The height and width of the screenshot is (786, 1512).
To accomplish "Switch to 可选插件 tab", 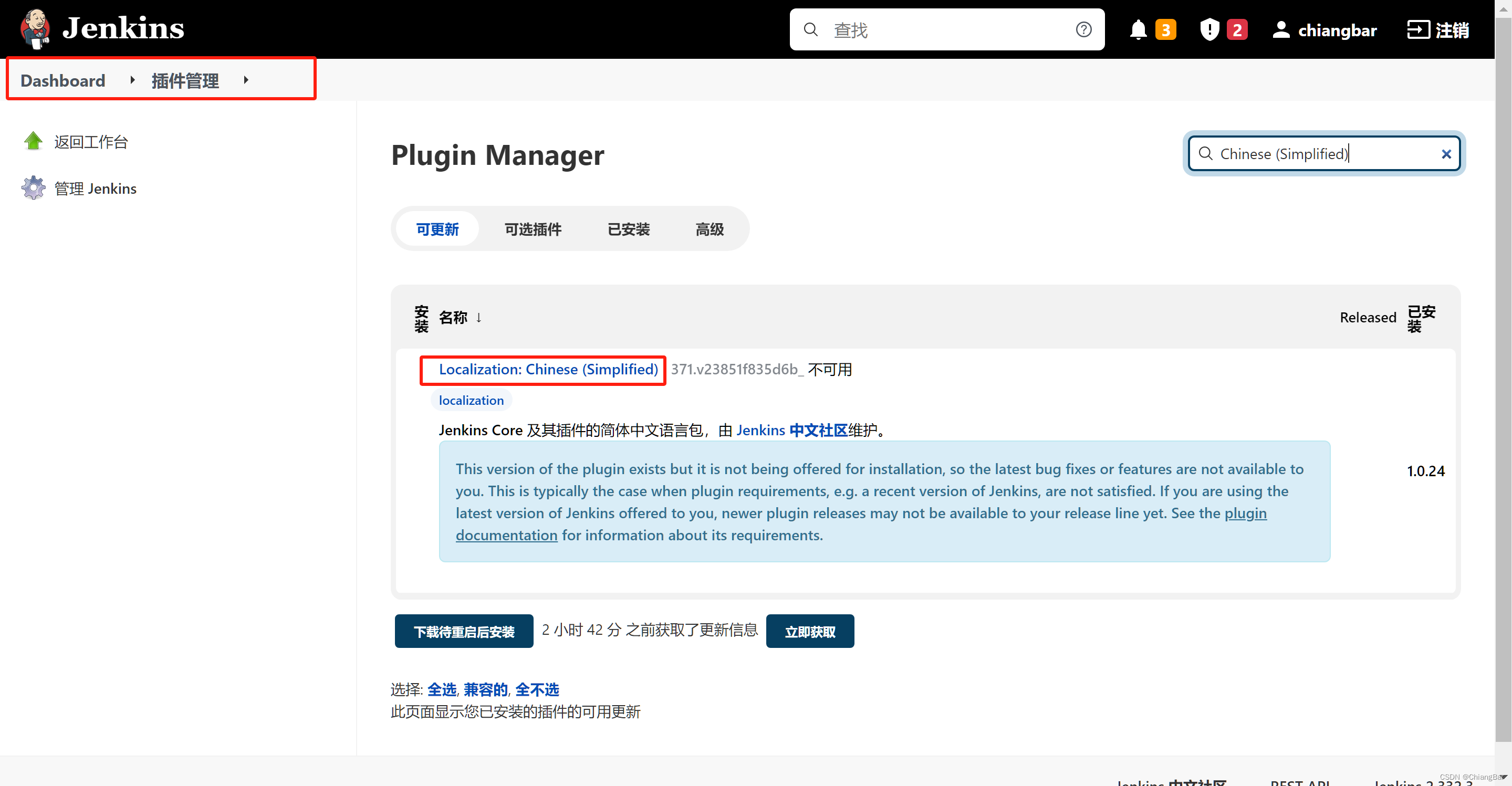I will point(533,229).
